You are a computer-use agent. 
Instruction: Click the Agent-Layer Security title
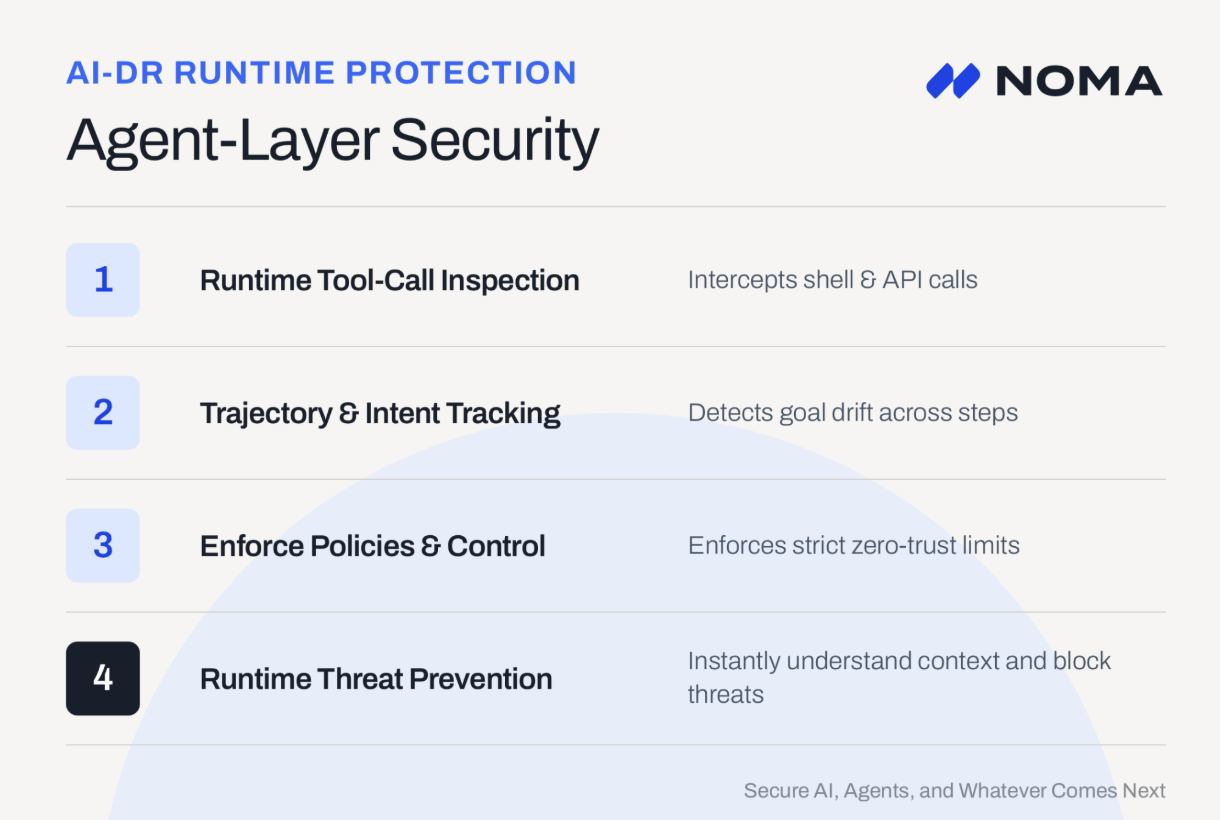point(333,141)
